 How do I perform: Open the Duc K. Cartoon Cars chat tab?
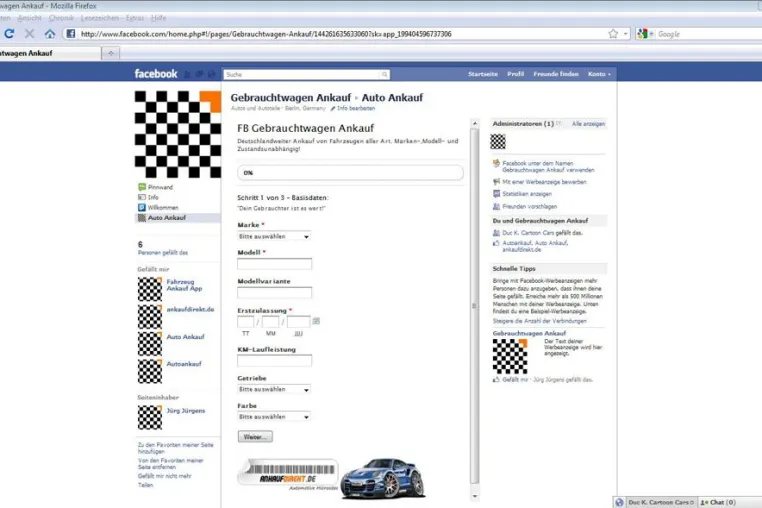click(660, 502)
